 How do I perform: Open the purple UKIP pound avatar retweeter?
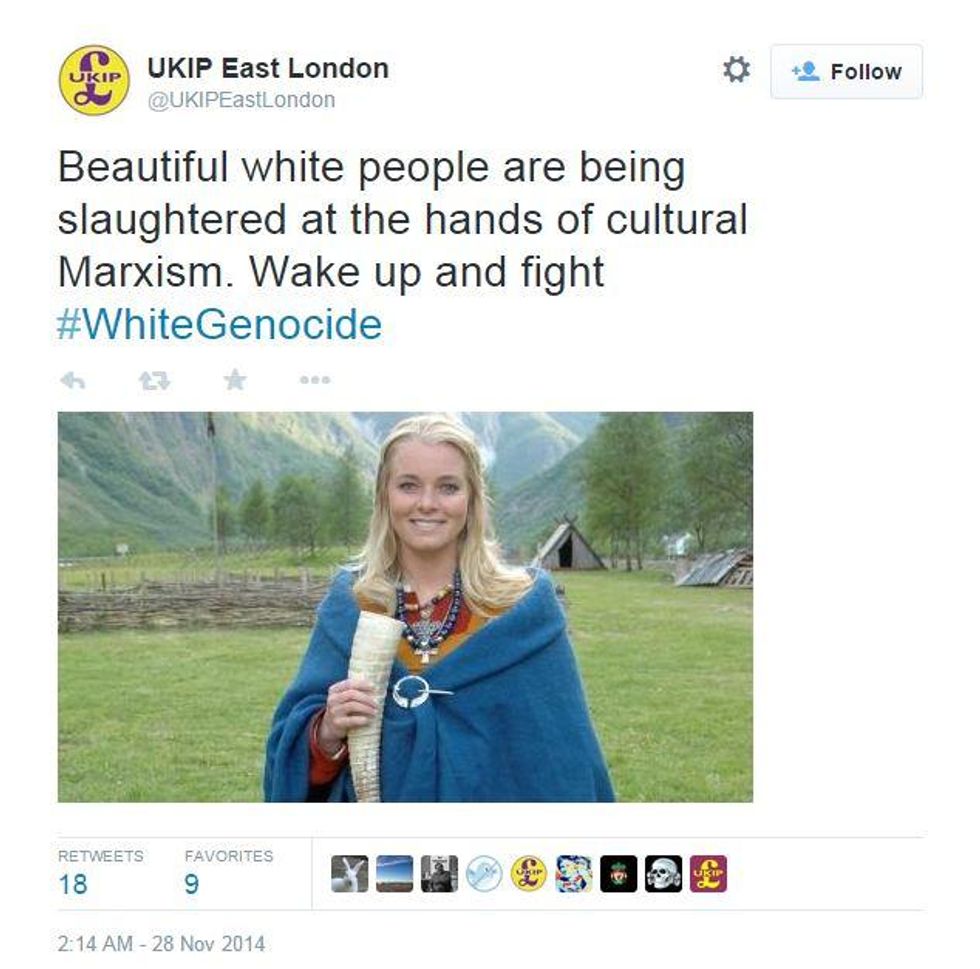pos(709,873)
